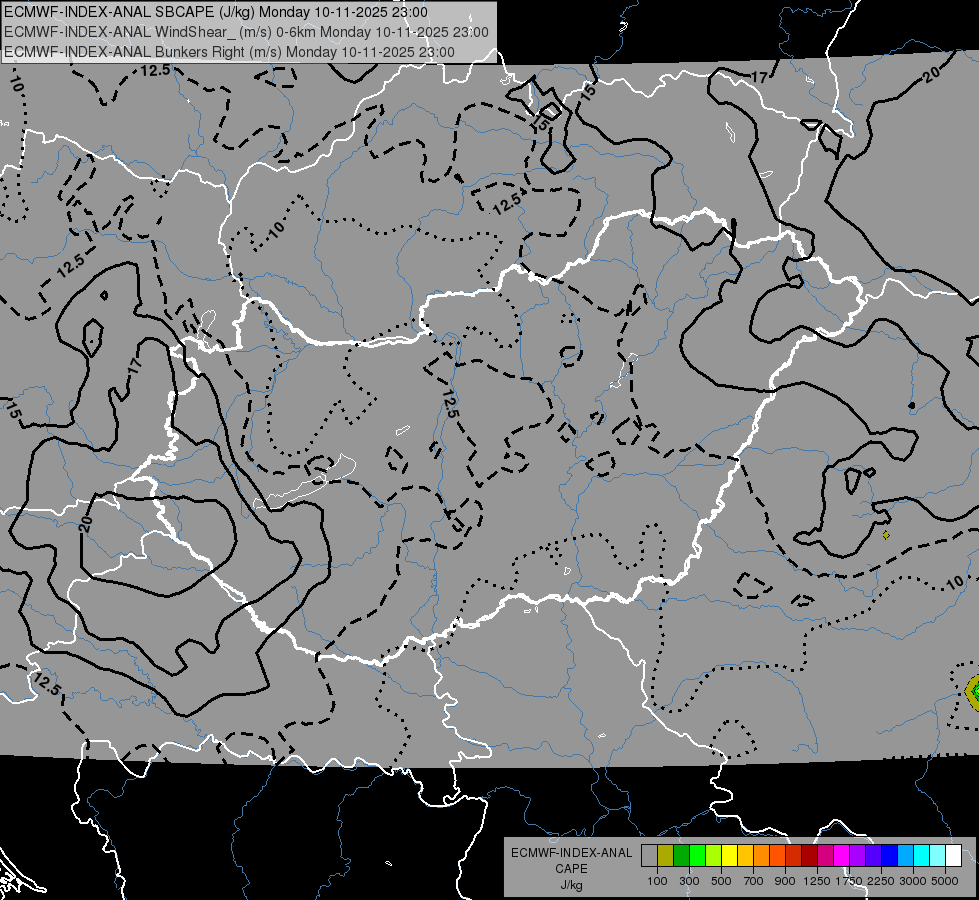The image size is (979, 900).
Task: Click the 100 value under the color scale
Action: 657,881
